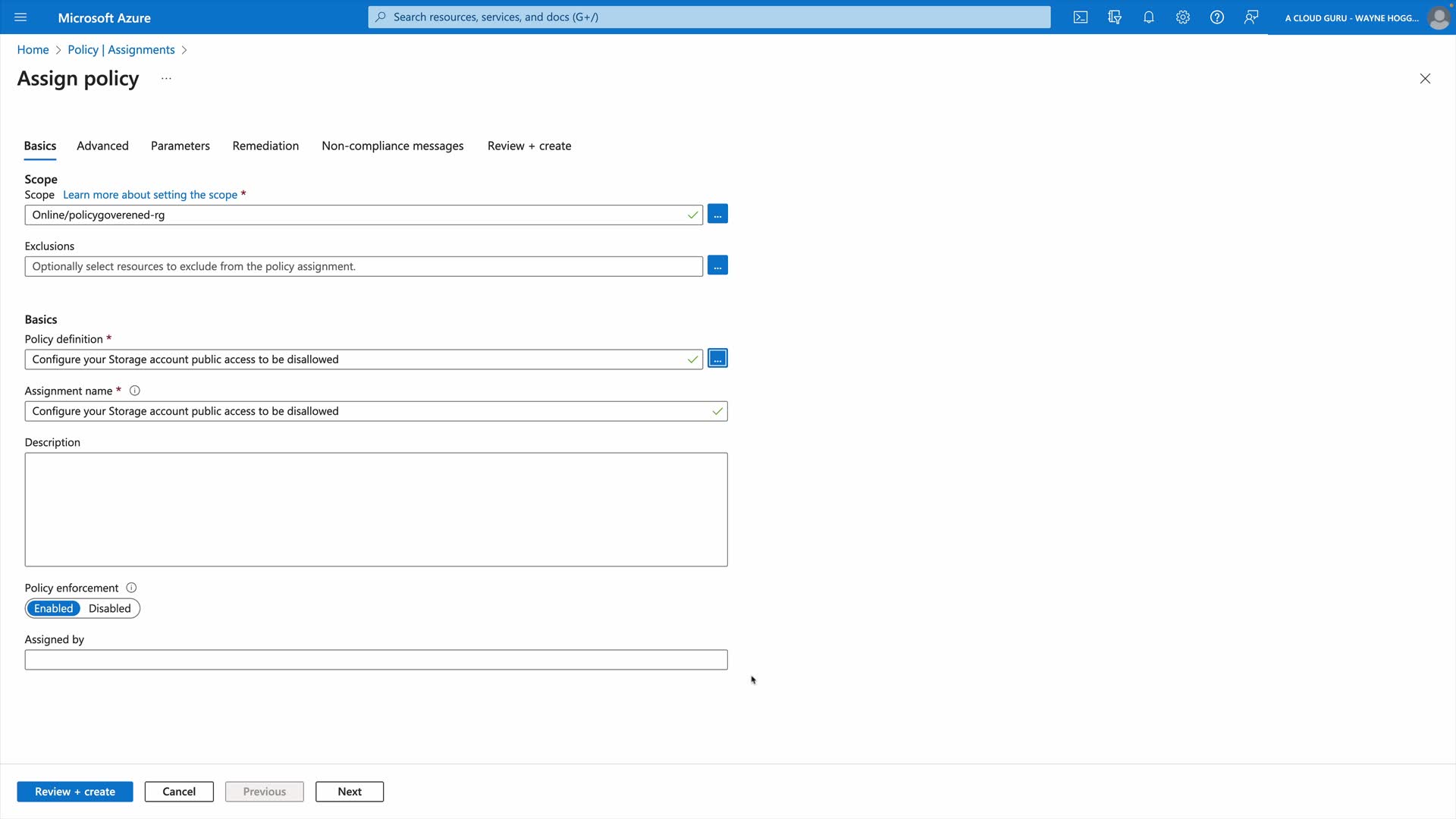Switch to the Parameters tab

pos(180,146)
